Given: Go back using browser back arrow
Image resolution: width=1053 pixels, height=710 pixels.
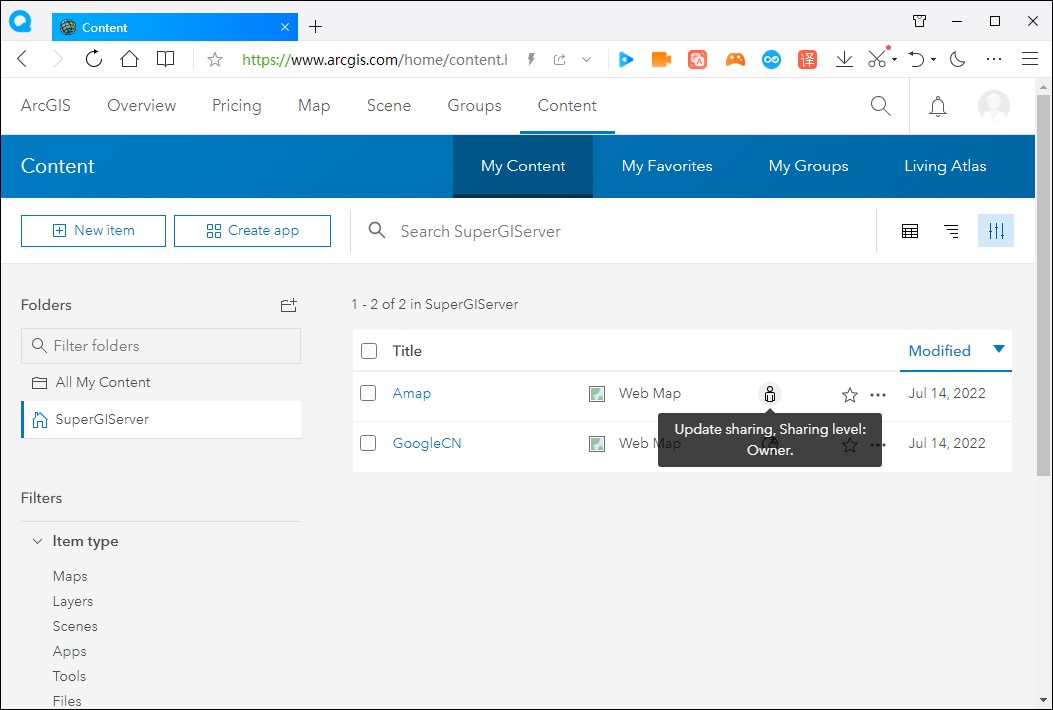Looking at the screenshot, I should coord(22,59).
